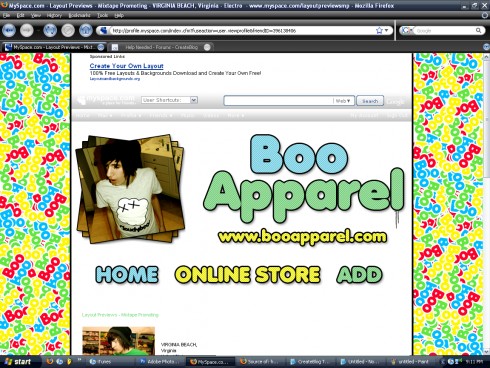The image size is (490, 368).
Task: Click into the MySpace search text field
Action: tap(278, 101)
